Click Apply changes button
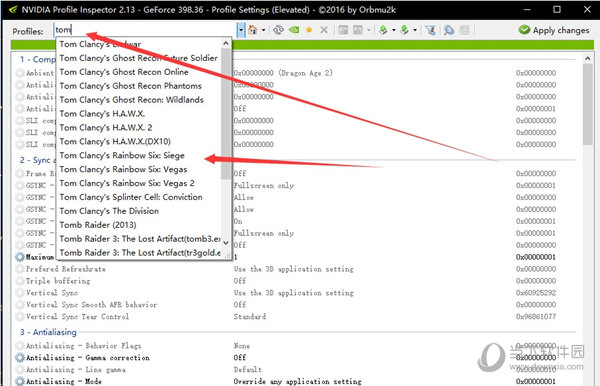This screenshot has height=386, width=600. click(554, 30)
